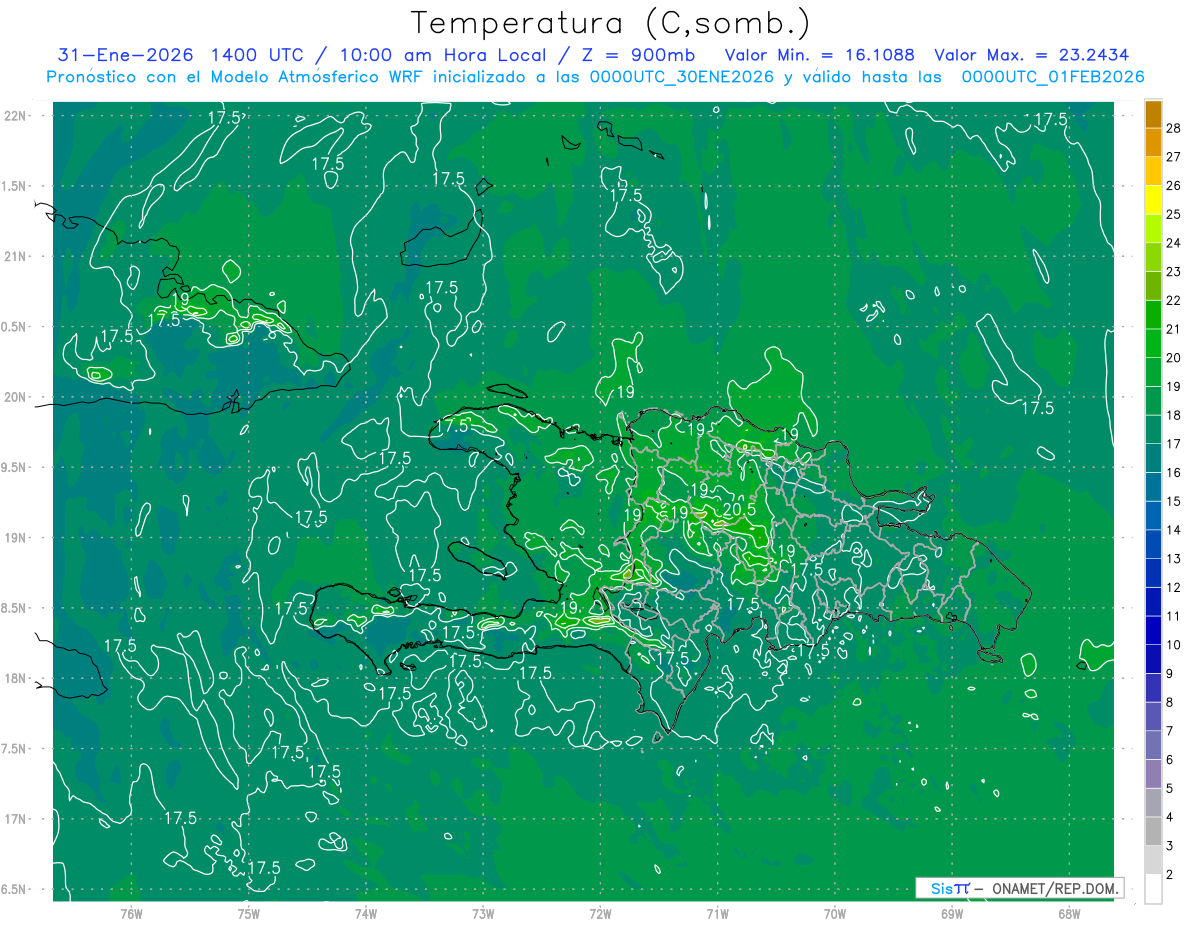1200x927 pixels.
Task: Click the "8" label on the color scale
Action: 1171,702
